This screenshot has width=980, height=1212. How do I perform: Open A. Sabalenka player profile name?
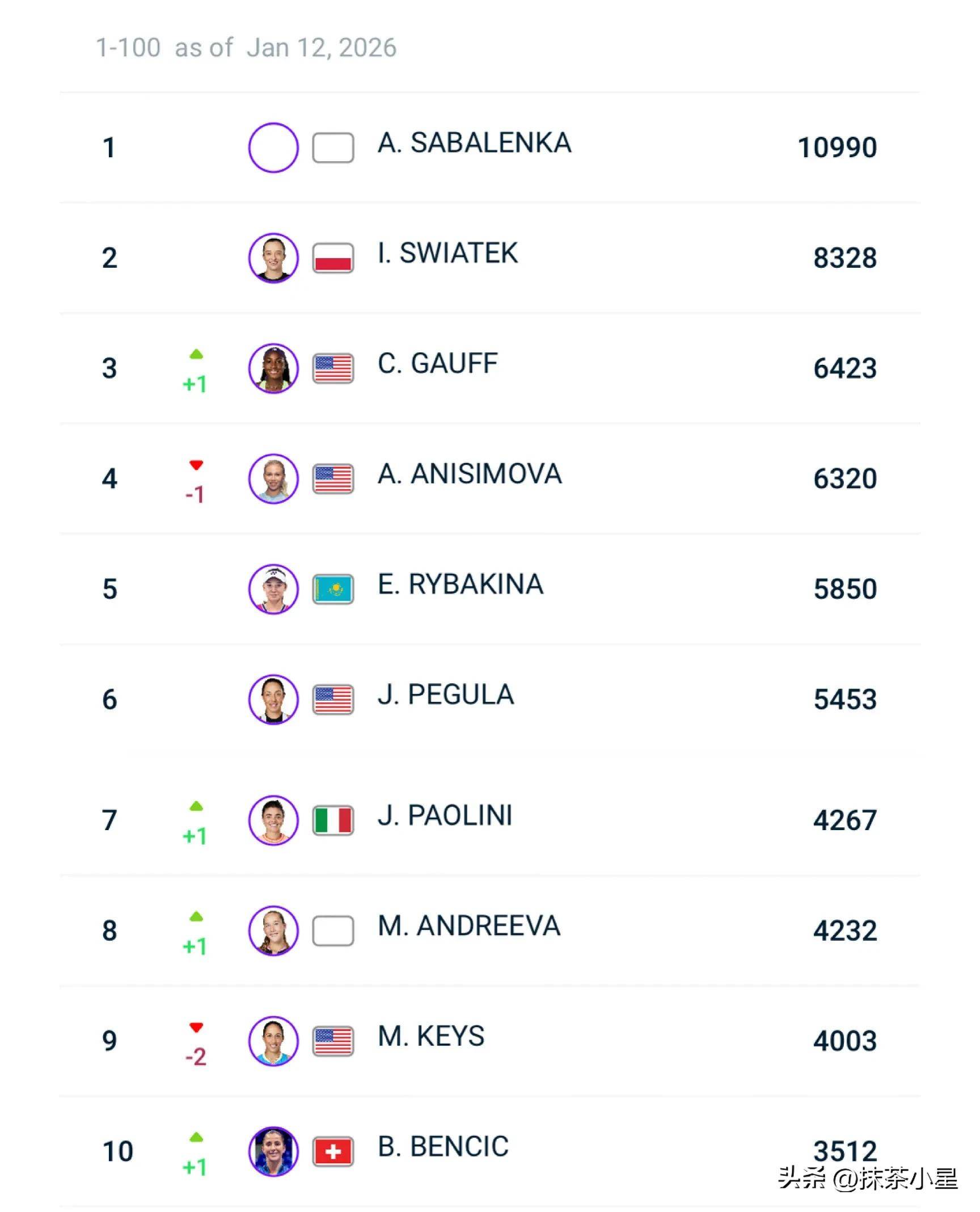coord(474,142)
